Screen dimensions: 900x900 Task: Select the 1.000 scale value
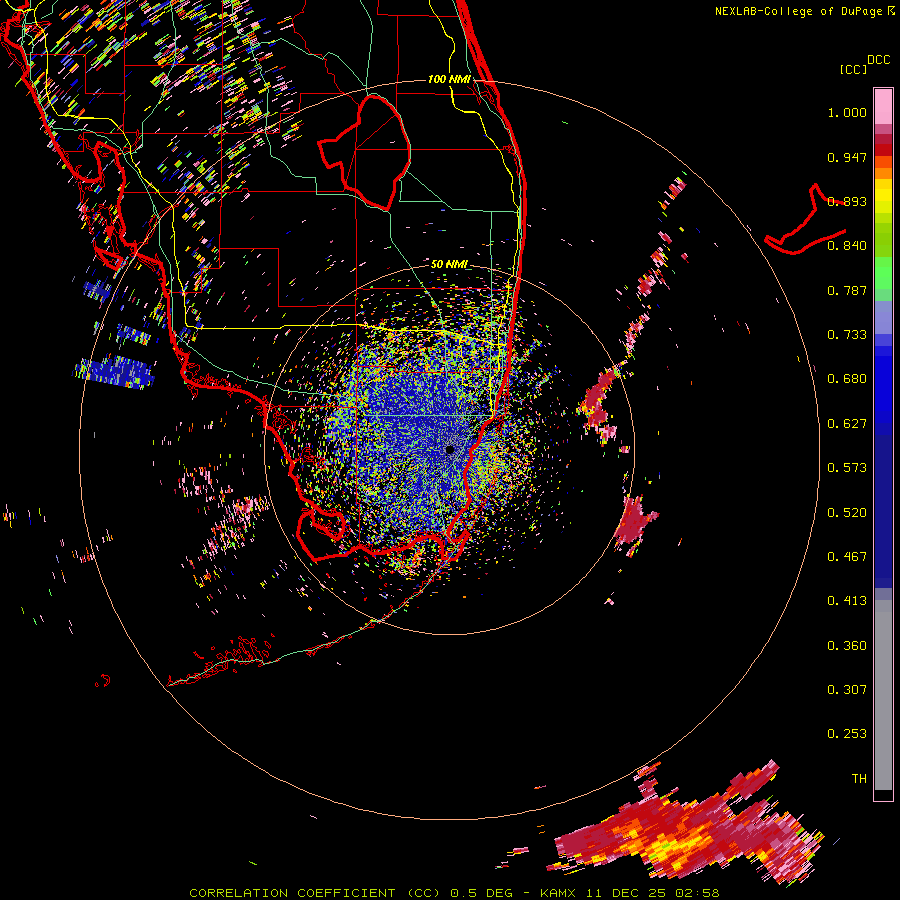847,112
